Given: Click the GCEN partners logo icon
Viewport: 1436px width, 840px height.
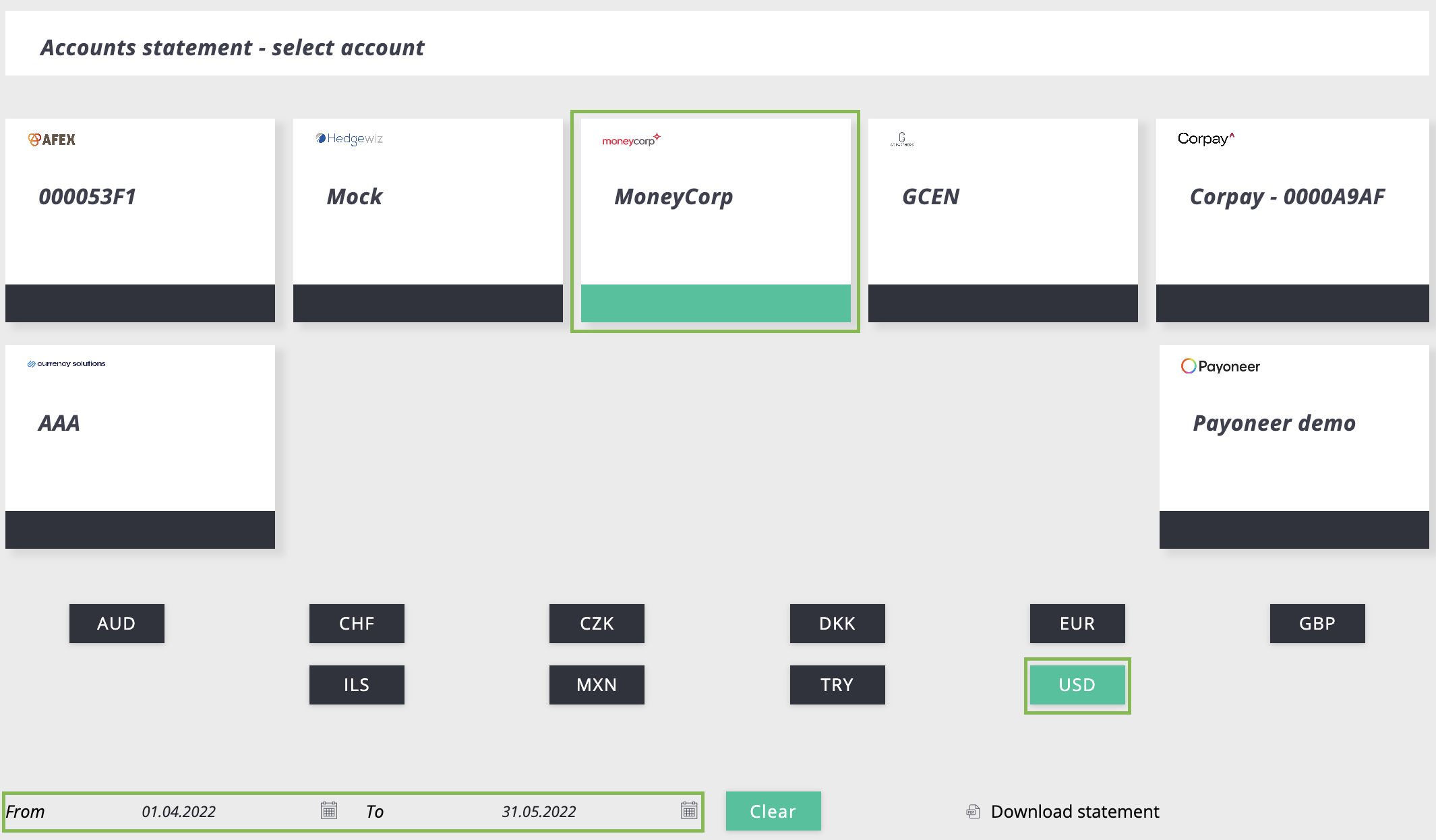Looking at the screenshot, I should tap(902, 140).
